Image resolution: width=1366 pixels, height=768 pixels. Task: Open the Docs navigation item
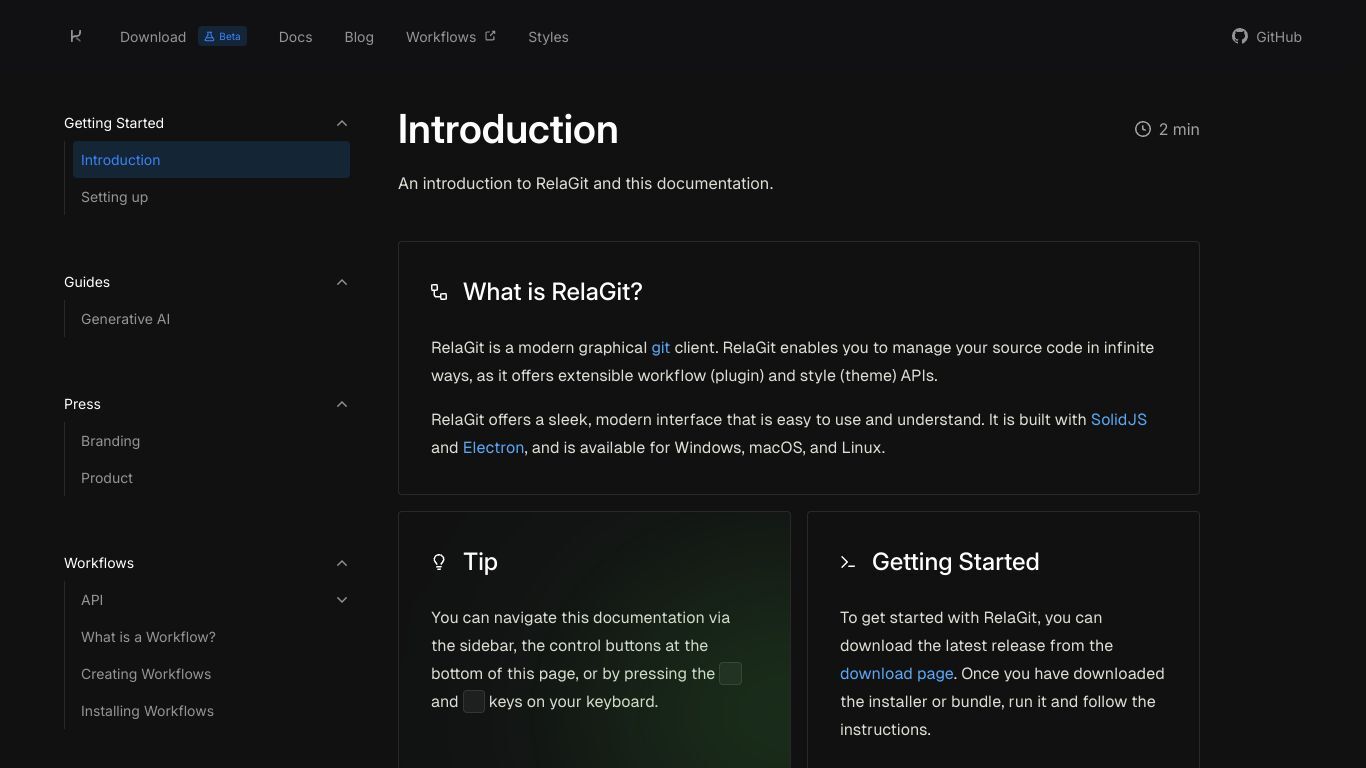(x=295, y=37)
